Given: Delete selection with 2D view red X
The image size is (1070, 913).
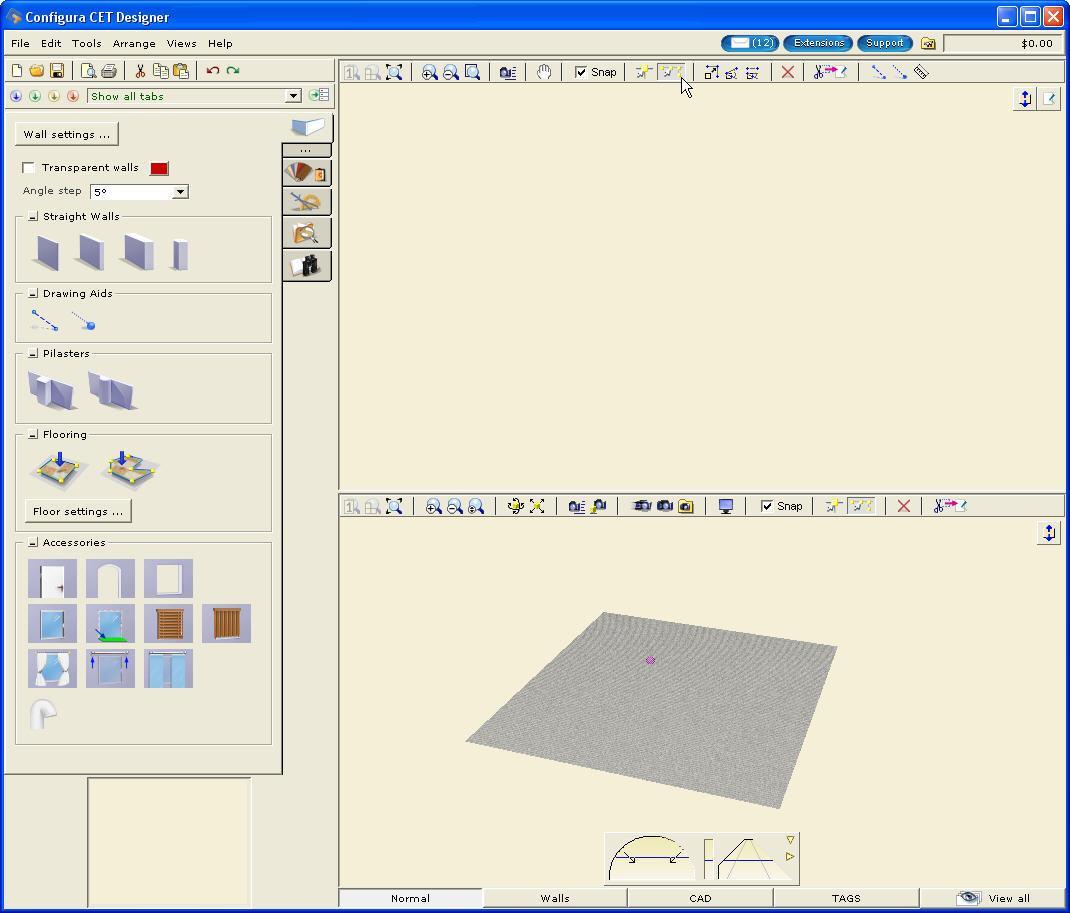Looking at the screenshot, I should click(787, 72).
